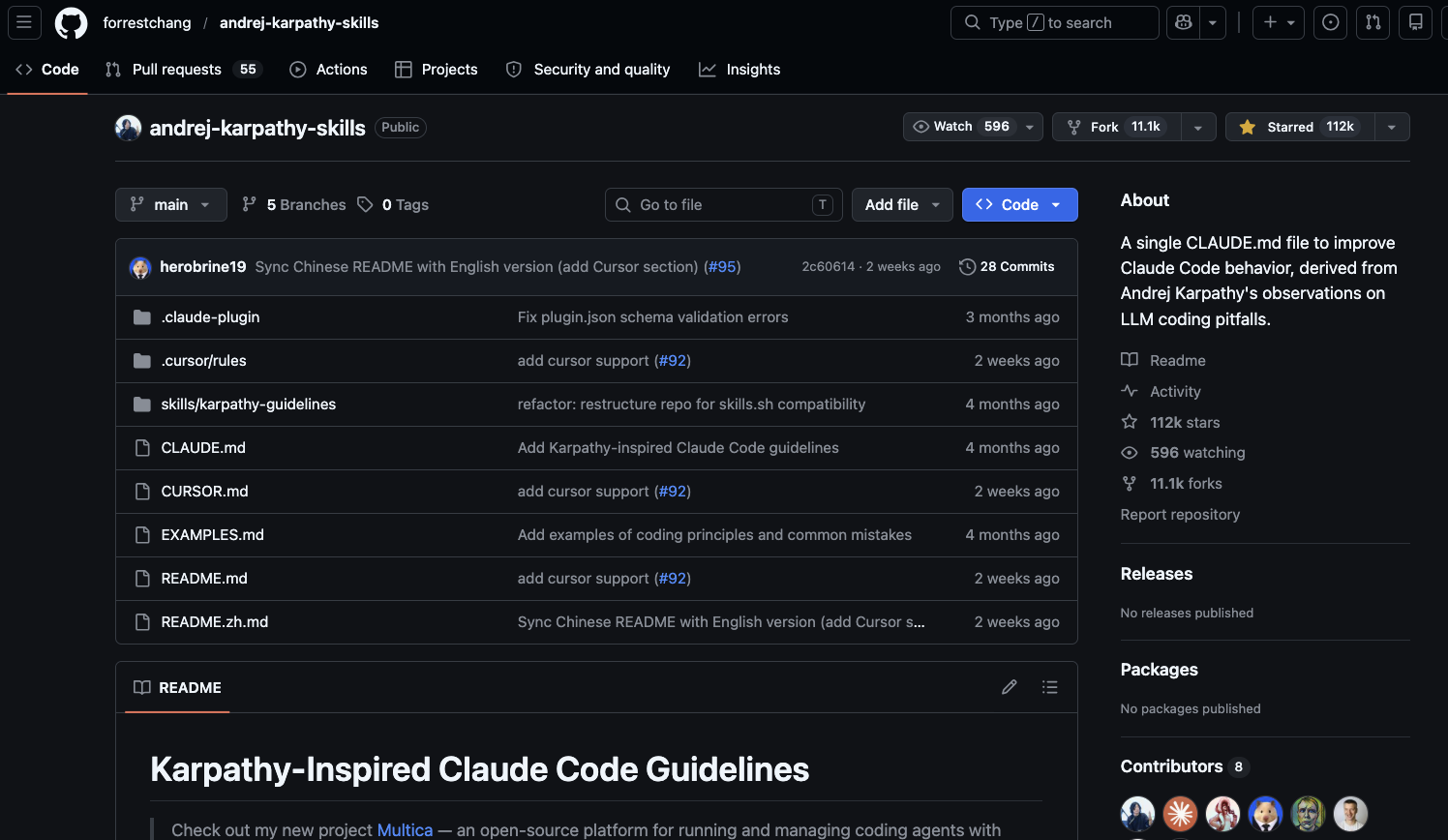Screen dimensions: 1448x840
Task: Select the README tab heading
Action: [178, 687]
